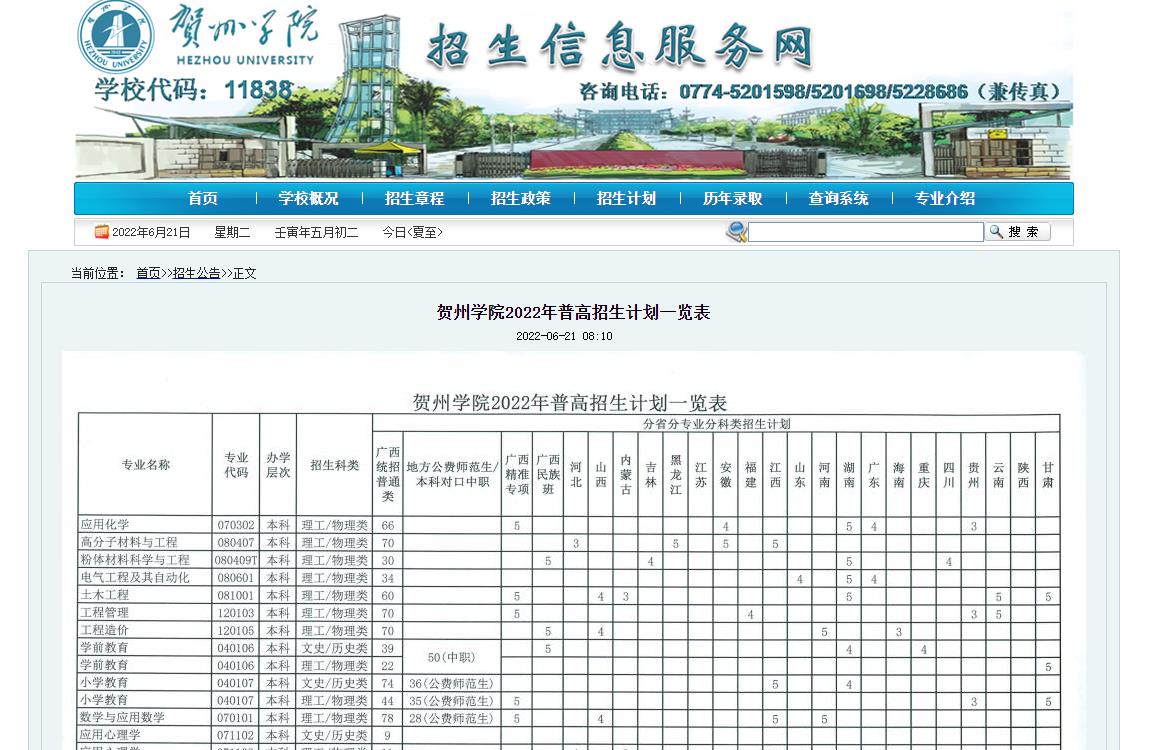Click the 黑龙江 province column header
The image size is (1150, 750).
(x=676, y=474)
